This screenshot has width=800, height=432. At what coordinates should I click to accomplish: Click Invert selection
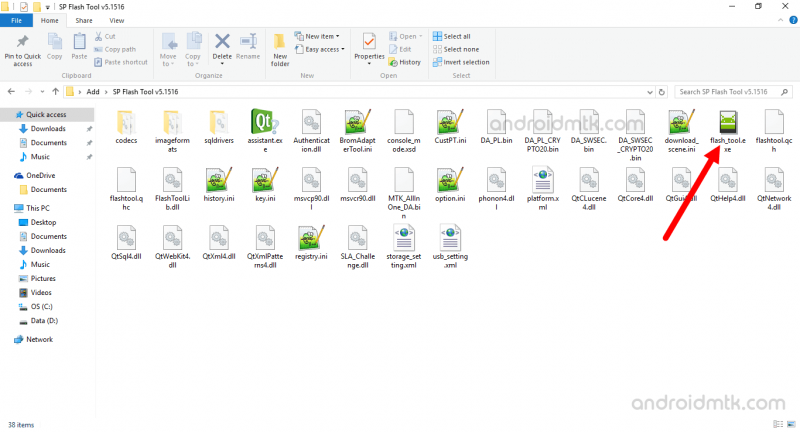point(461,62)
